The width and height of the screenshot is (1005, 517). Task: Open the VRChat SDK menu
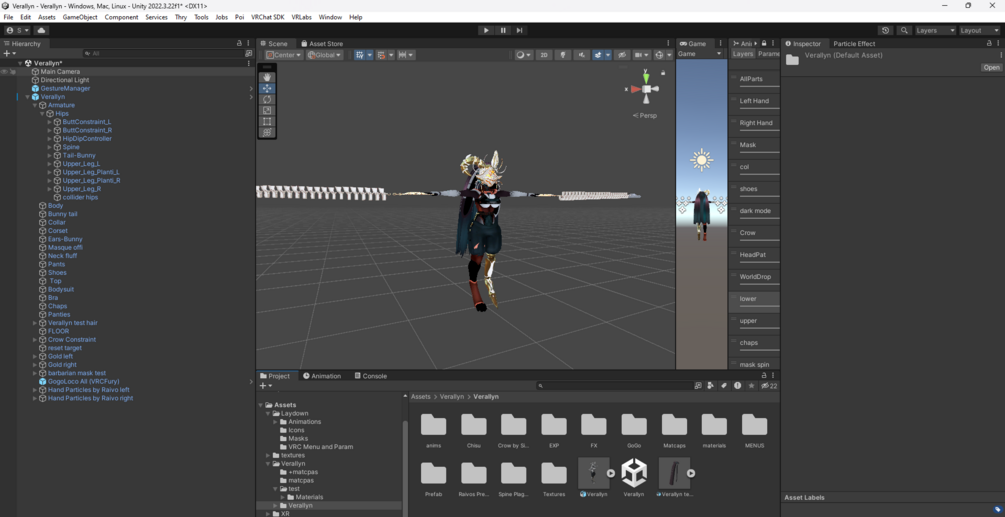point(267,17)
